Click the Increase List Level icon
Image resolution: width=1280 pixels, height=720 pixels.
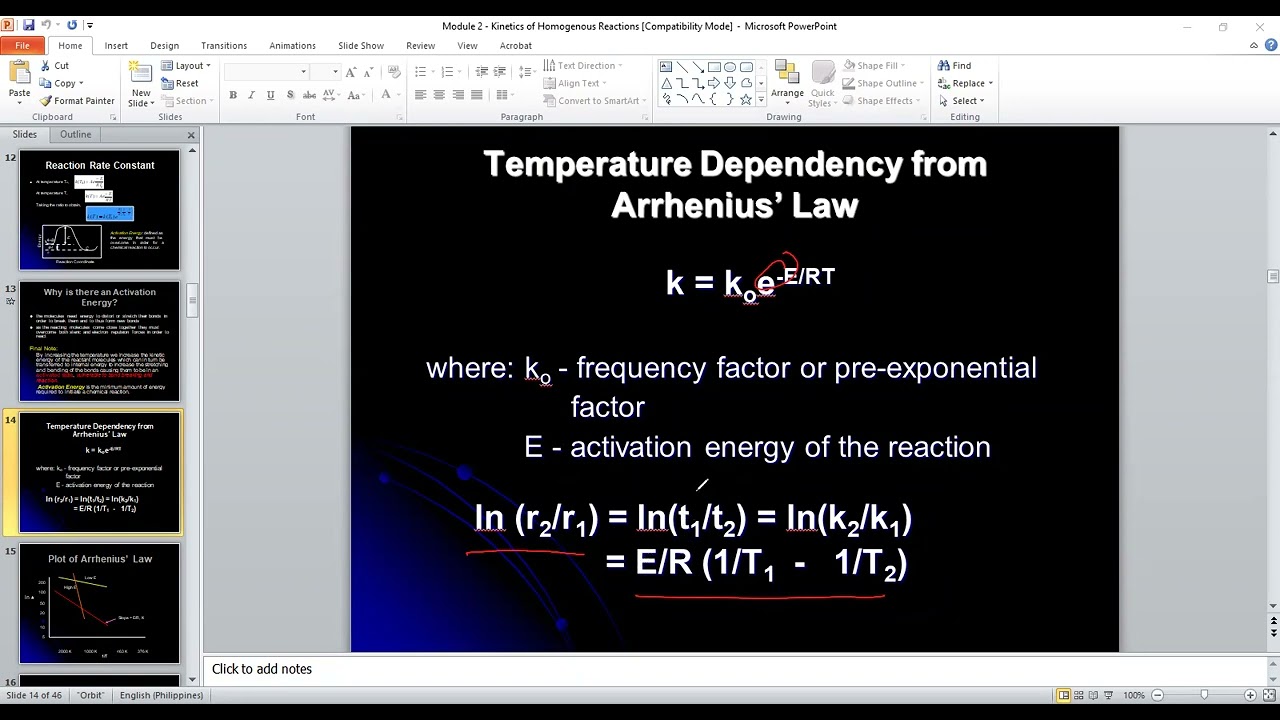(500, 72)
